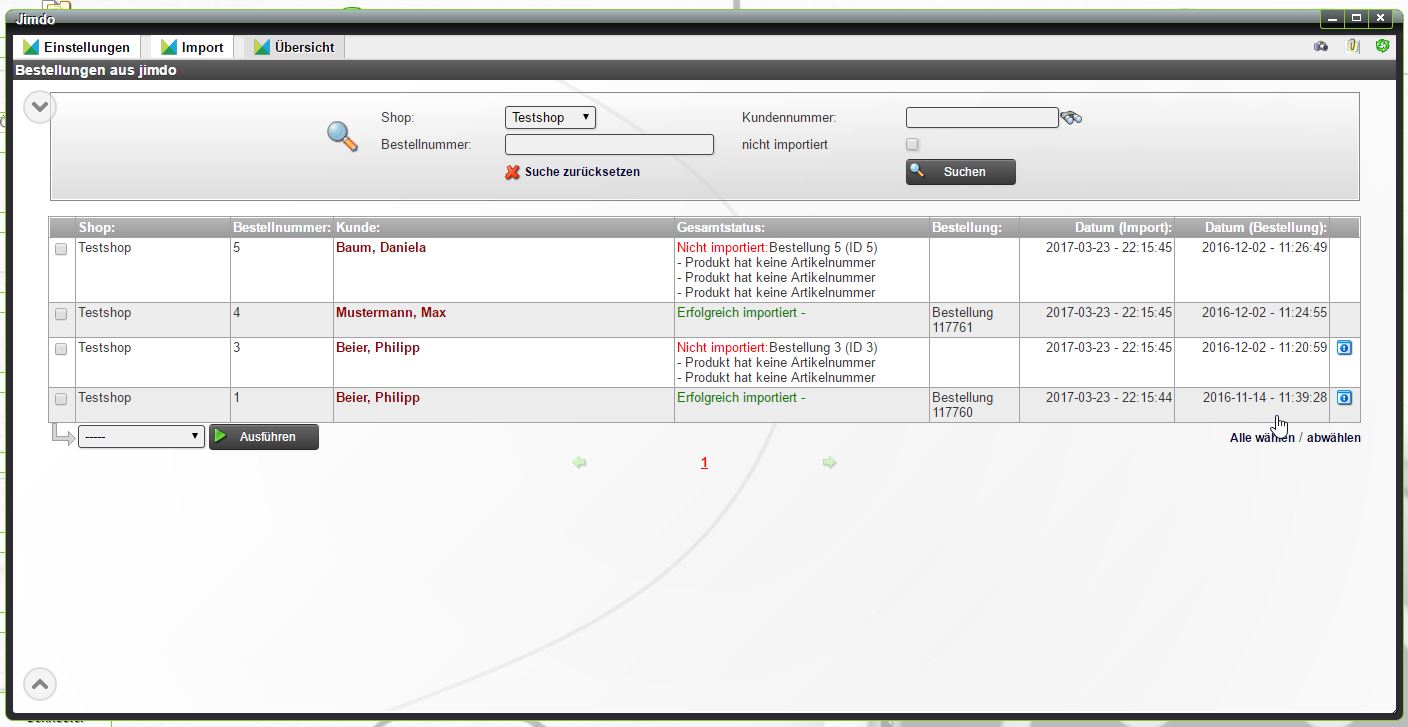
Task: Tick the checkbox for order 5 Baum, Daniela
Action: [x=61, y=249]
